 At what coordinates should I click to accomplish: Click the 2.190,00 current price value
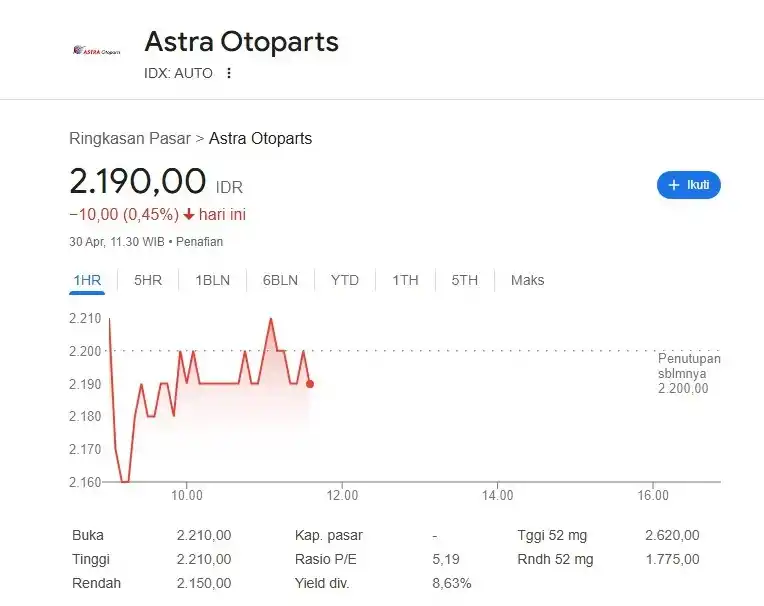coord(137,181)
